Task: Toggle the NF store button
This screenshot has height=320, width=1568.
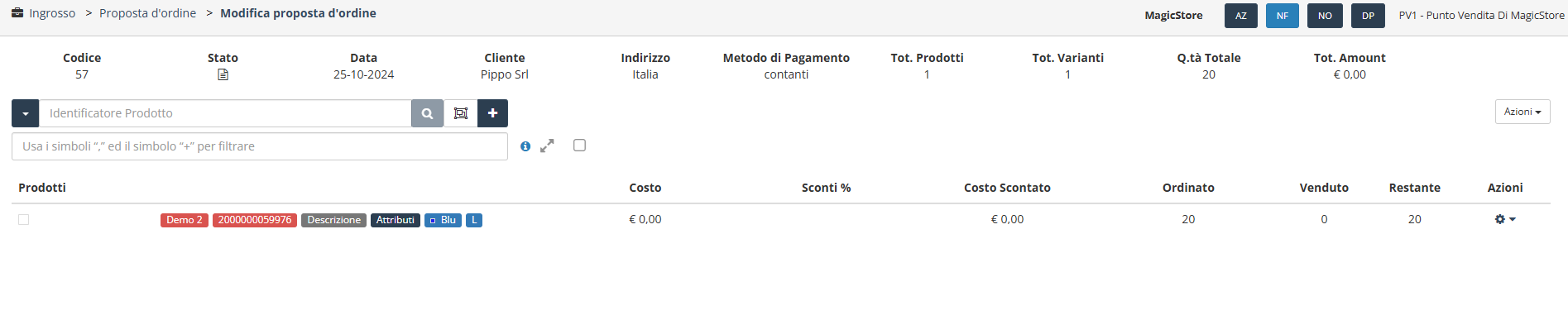Action: 1283,16
